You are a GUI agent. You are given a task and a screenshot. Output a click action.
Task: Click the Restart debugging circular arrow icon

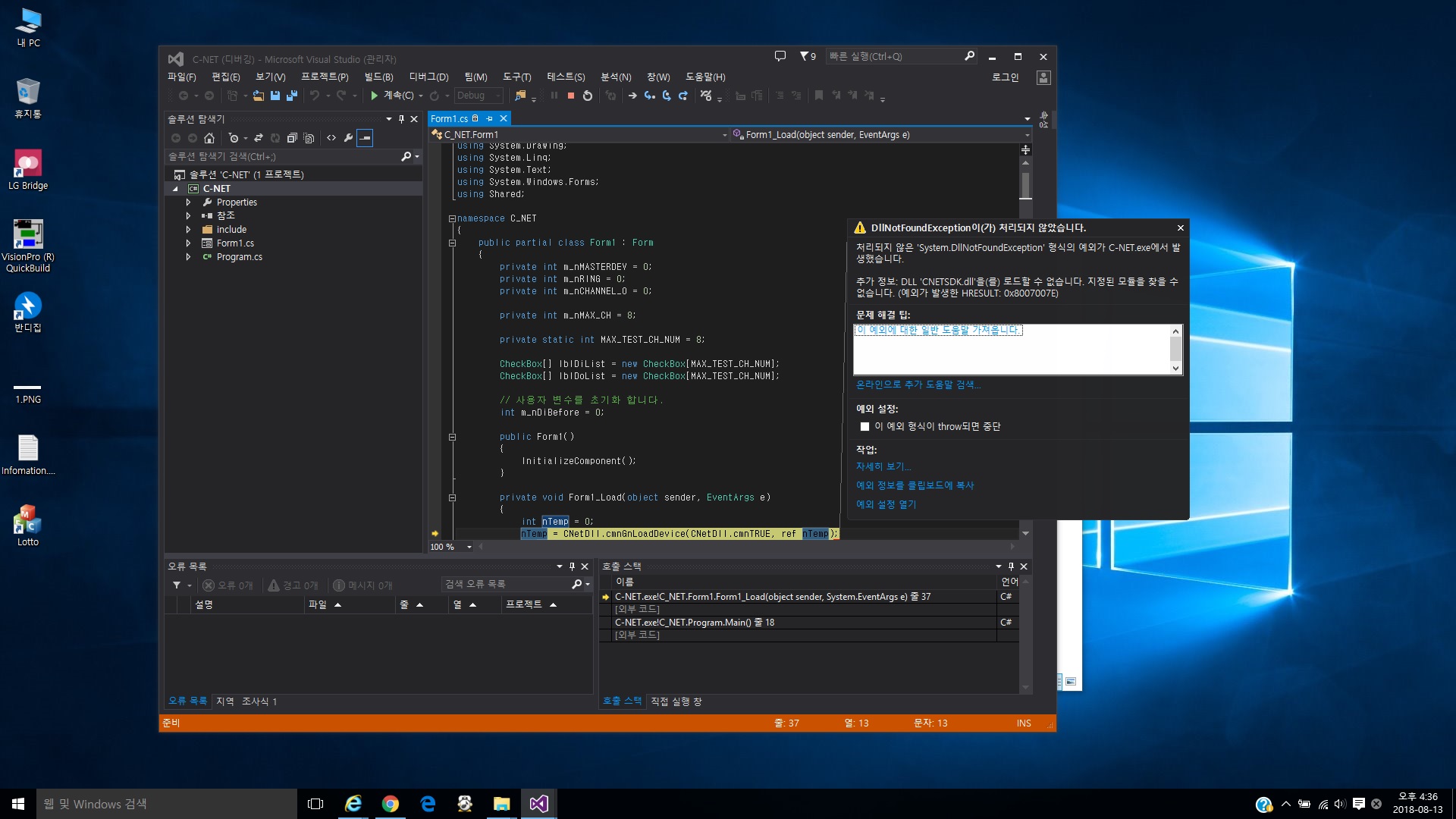pos(588,96)
